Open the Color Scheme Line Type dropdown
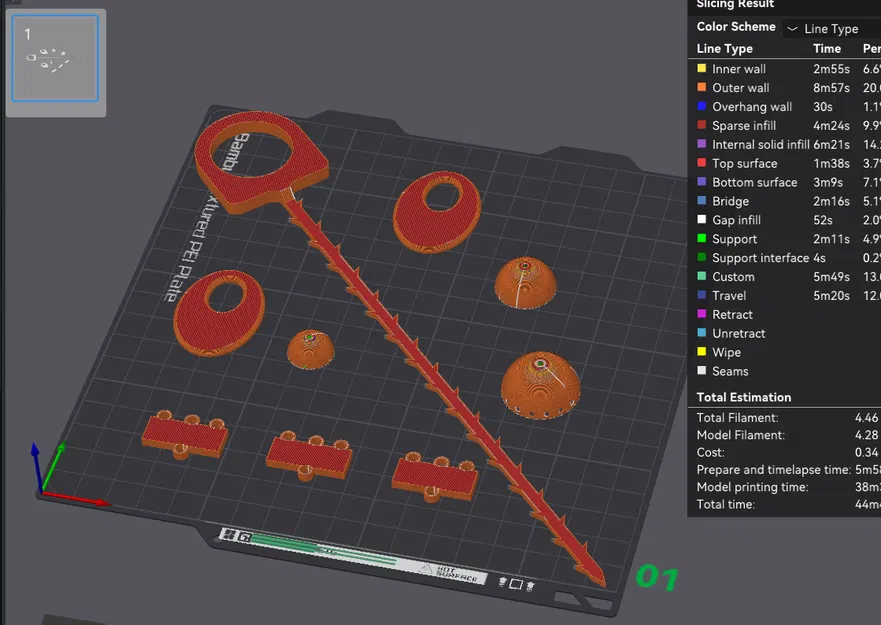This screenshot has height=625, width=881. (833, 29)
